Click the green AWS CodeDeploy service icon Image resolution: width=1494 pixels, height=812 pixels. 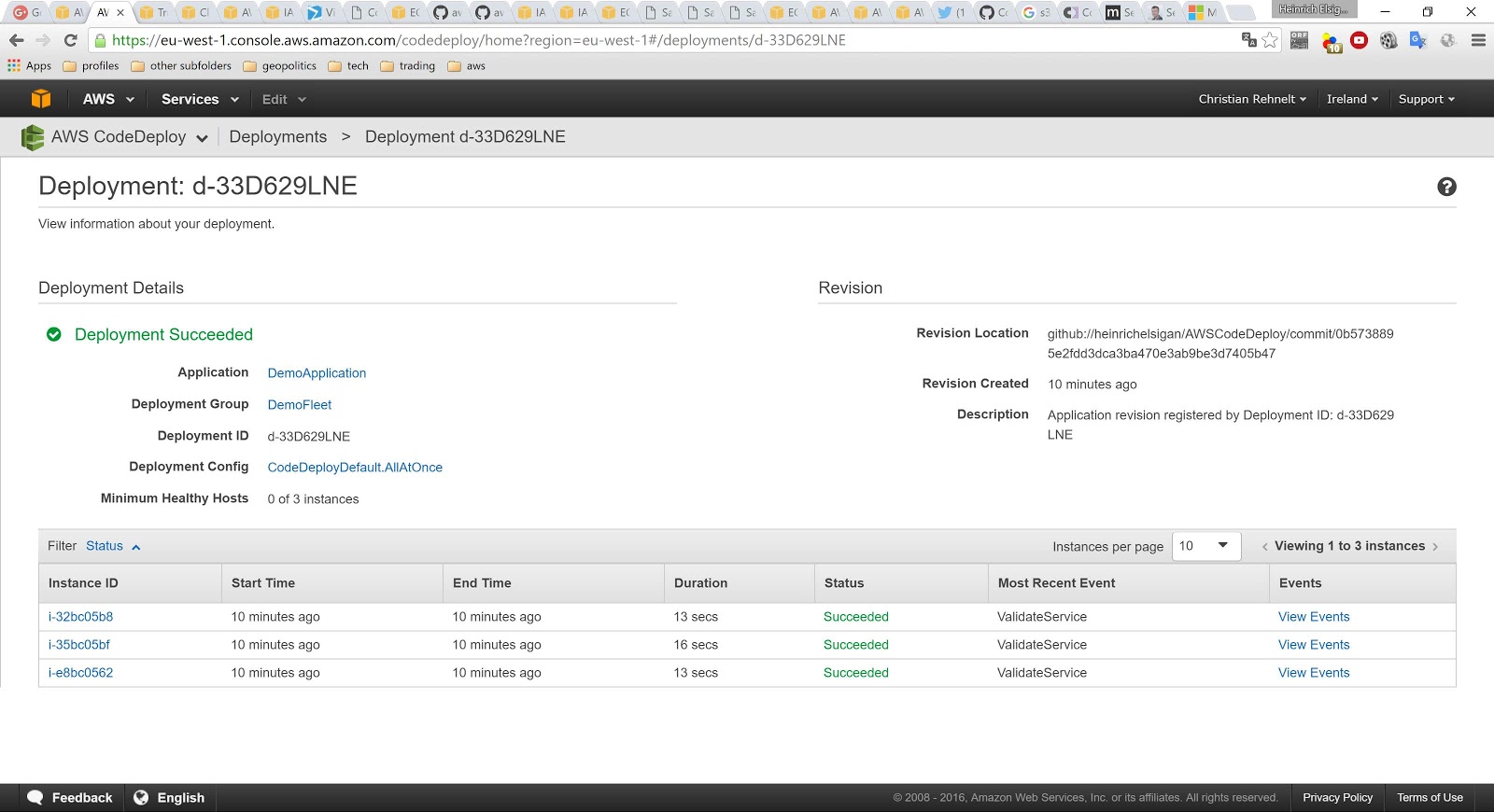33,137
